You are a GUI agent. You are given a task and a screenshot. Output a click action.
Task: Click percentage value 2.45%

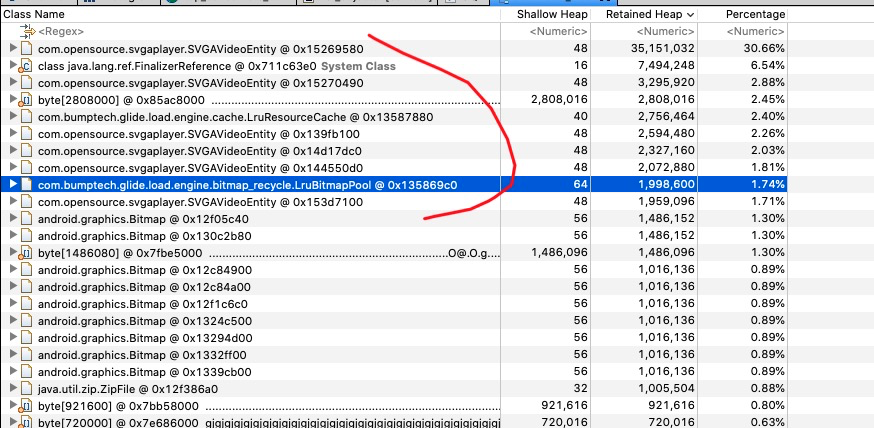pos(768,100)
